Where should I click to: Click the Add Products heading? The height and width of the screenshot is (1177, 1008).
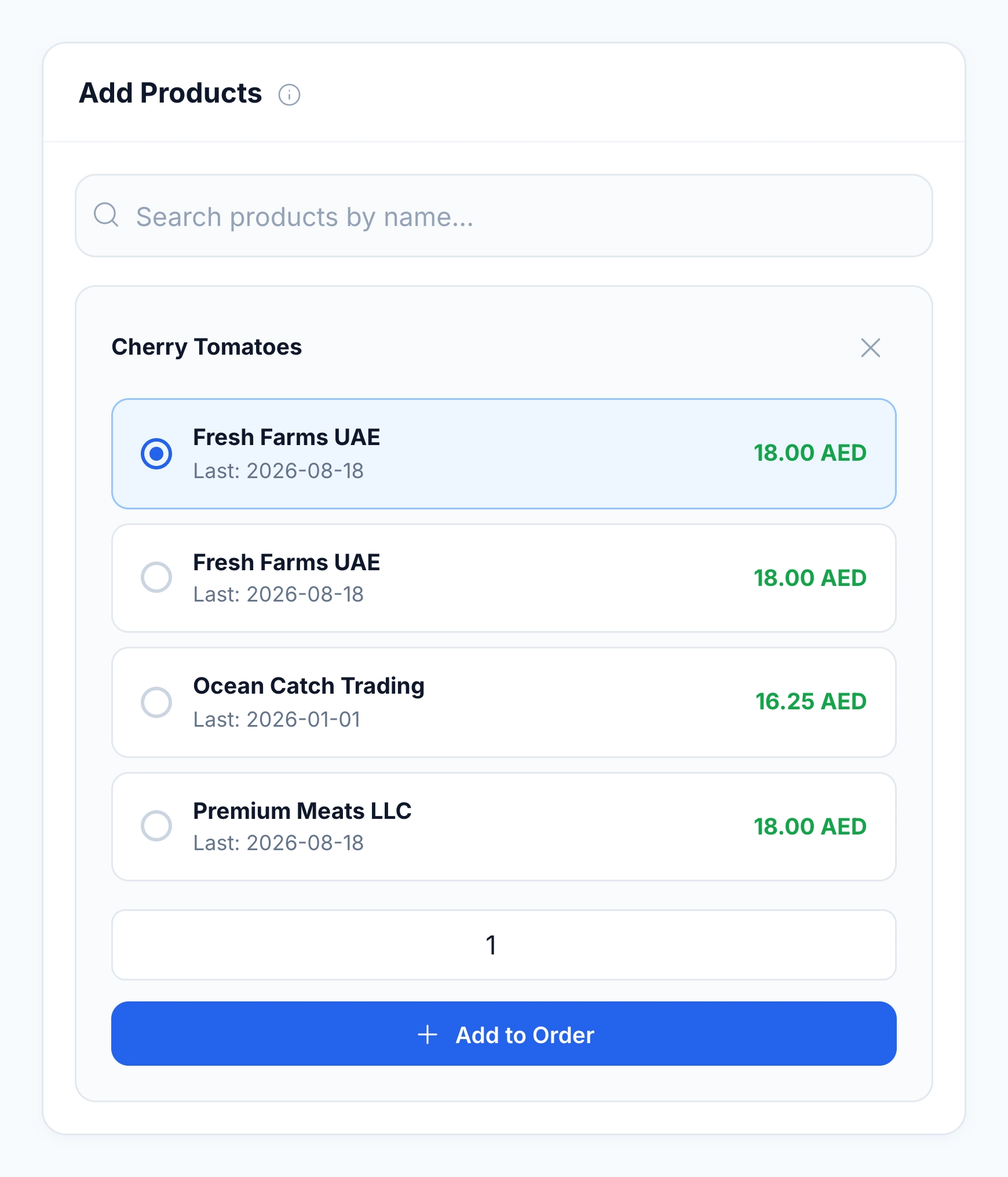pyautogui.click(x=170, y=93)
